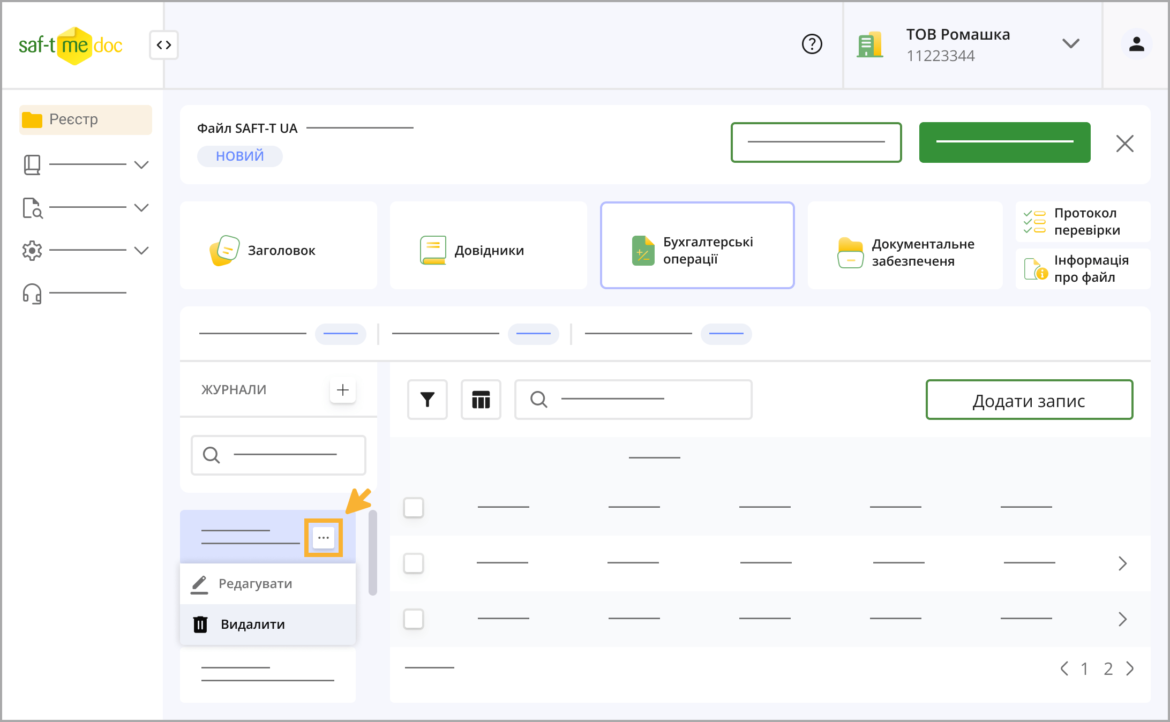
Task: Expand the second table row chevron
Action: (x=1122, y=563)
